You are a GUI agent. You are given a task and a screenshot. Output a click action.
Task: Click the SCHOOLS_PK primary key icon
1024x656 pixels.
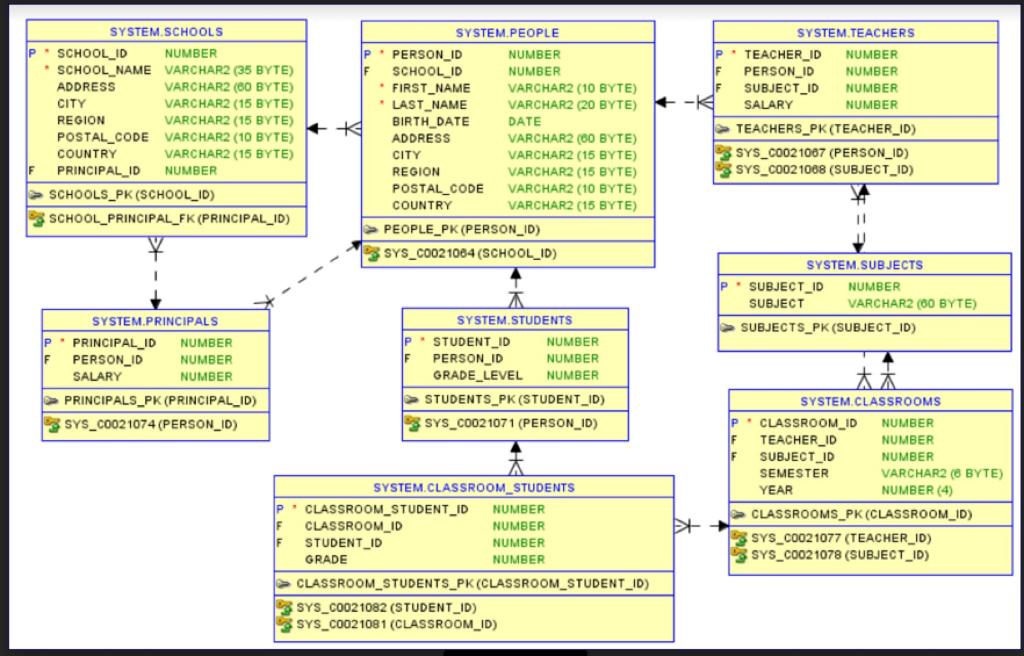tap(37, 195)
